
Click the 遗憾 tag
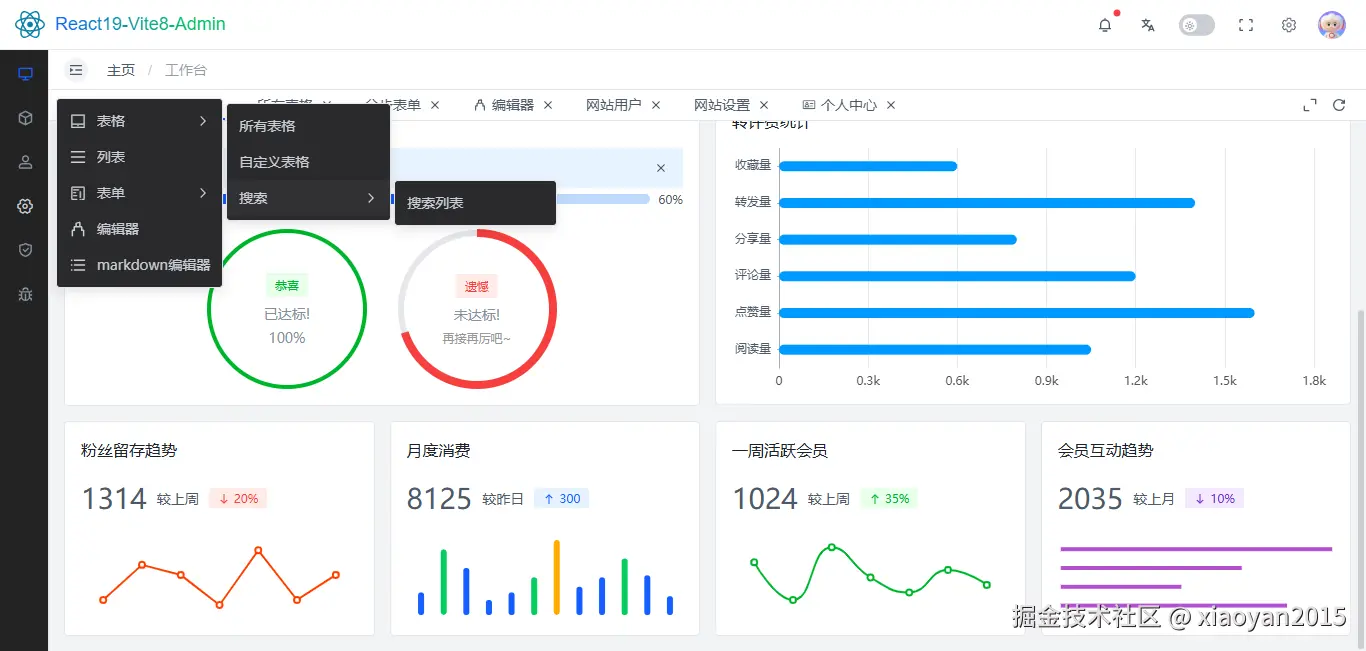[477, 286]
